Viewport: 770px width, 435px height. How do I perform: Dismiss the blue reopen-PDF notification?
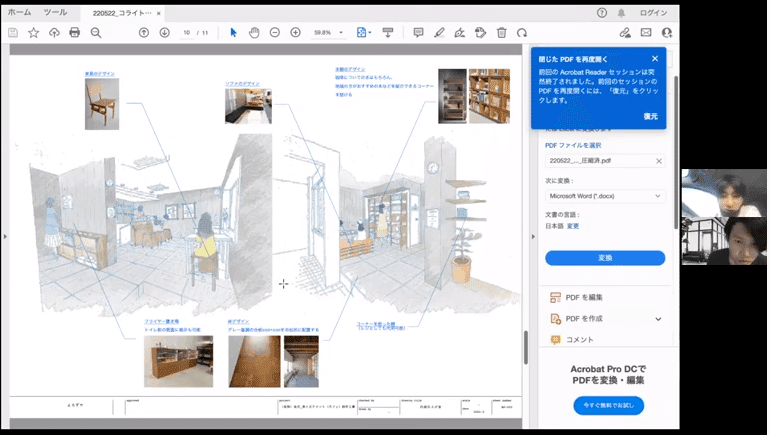[655, 58]
